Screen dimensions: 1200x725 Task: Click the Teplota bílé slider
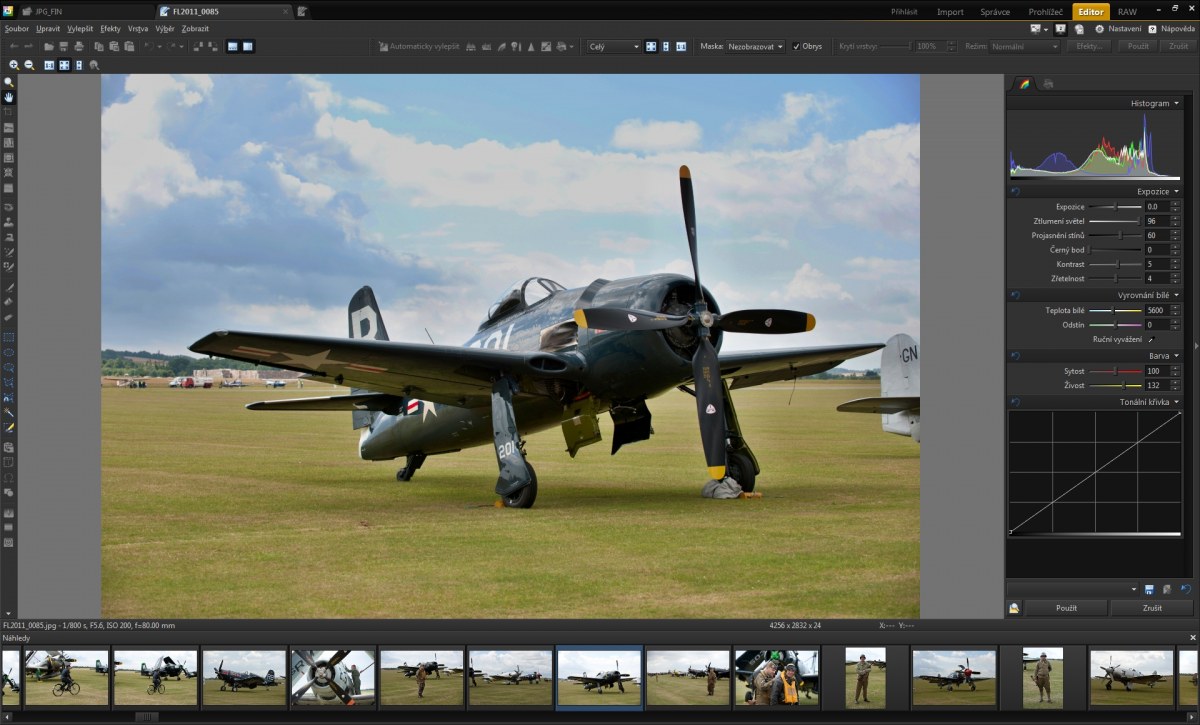click(x=1114, y=311)
